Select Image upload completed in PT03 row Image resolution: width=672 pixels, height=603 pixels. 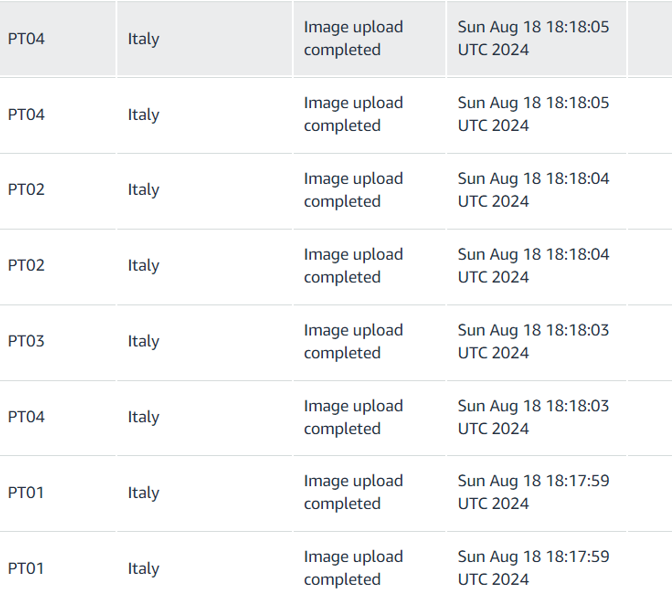[x=354, y=342]
